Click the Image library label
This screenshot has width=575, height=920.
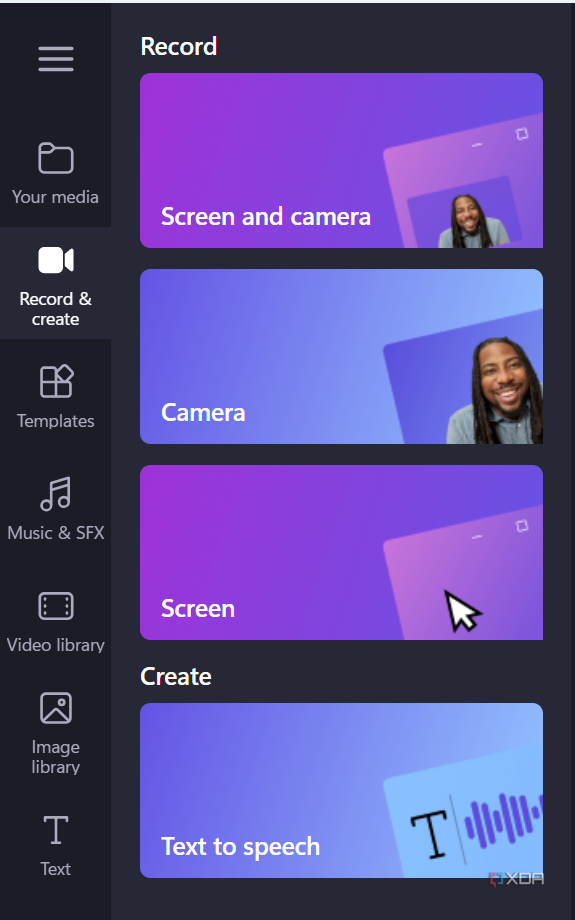(56, 757)
